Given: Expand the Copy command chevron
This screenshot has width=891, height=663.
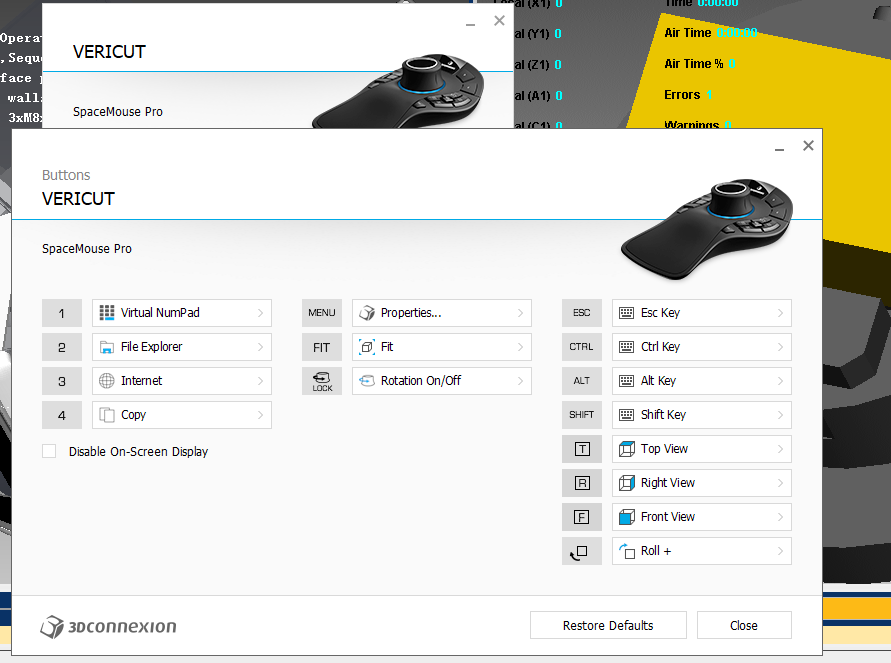Looking at the screenshot, I should (x=260, y=415).
